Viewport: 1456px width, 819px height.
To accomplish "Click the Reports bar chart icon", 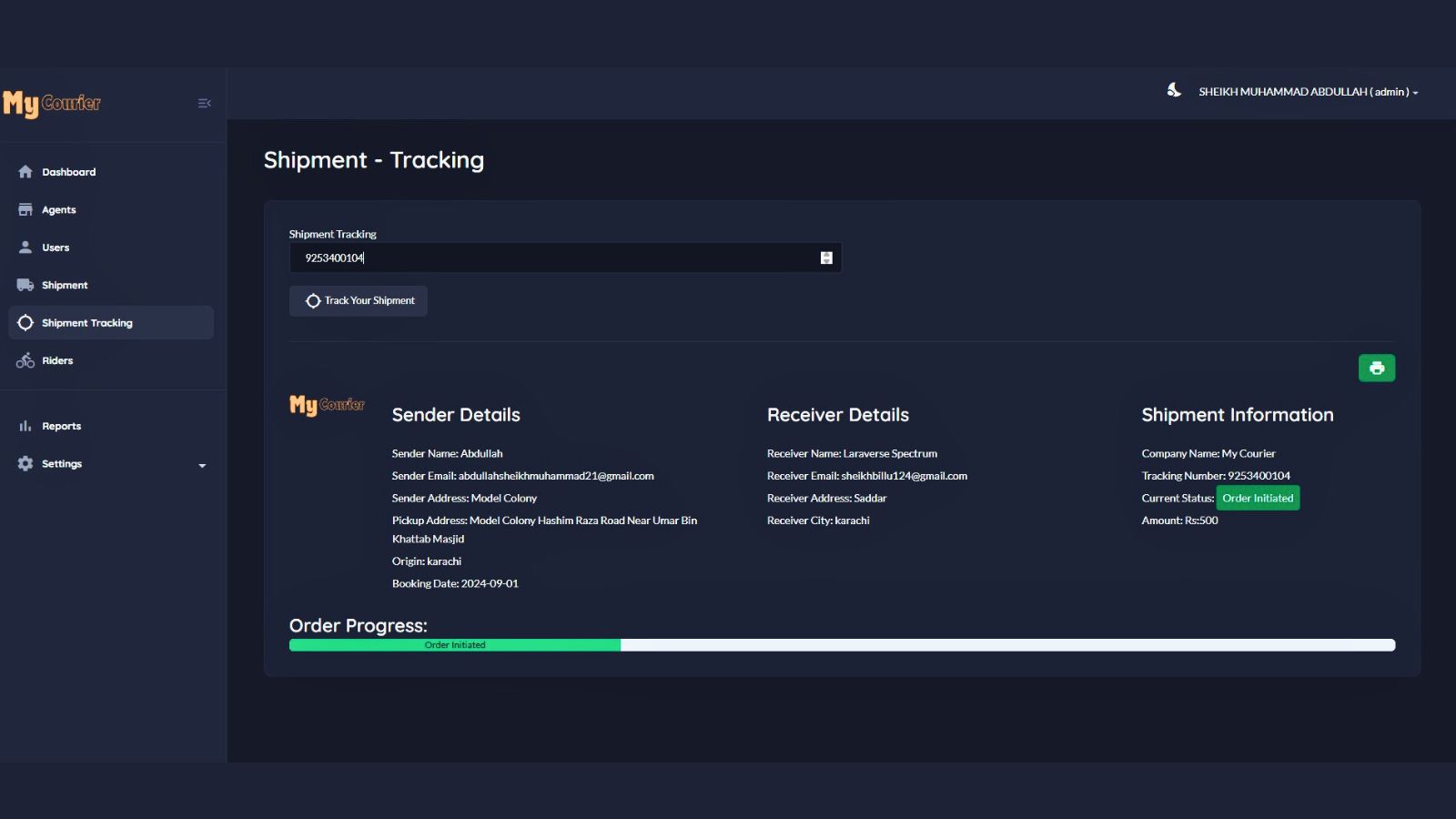I will point(25,426).
